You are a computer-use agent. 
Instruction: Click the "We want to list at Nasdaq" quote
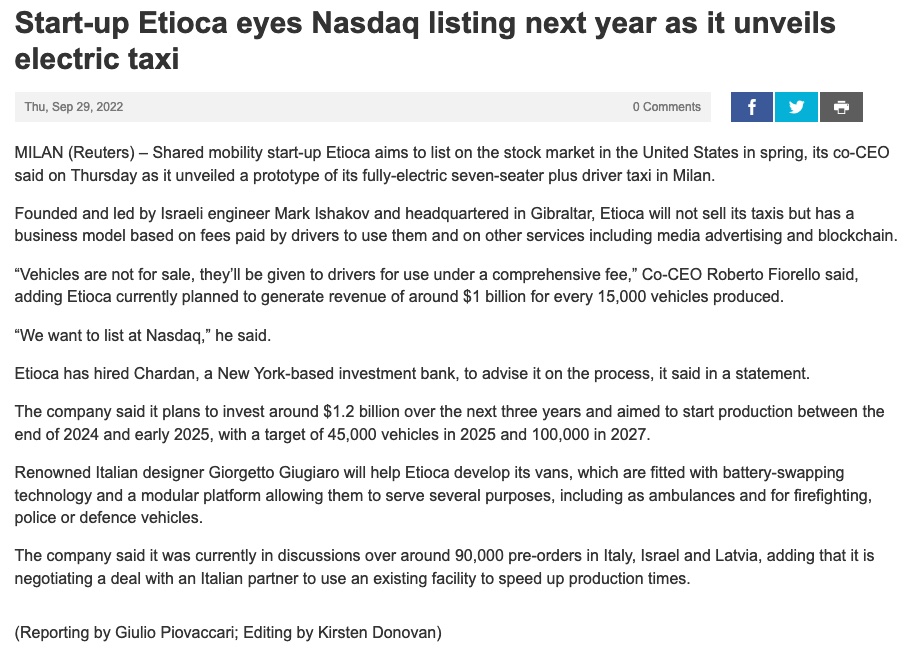pos(143,336)
